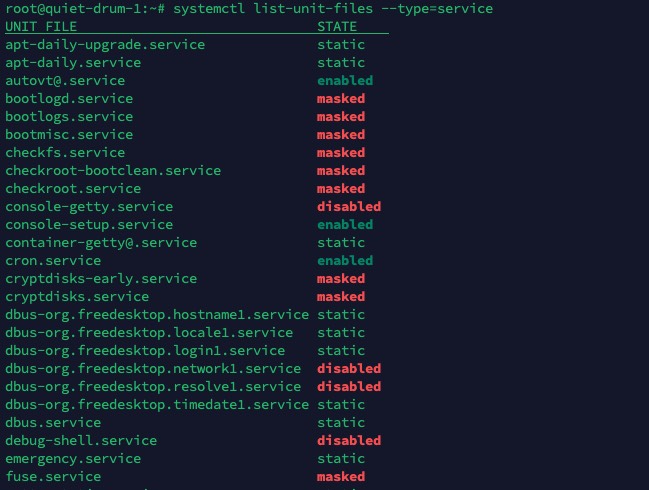Image resolution: width=649 pixels, height=490 pixels.
Task: Click the autovt@.service unit name
Action: (65, 80)
